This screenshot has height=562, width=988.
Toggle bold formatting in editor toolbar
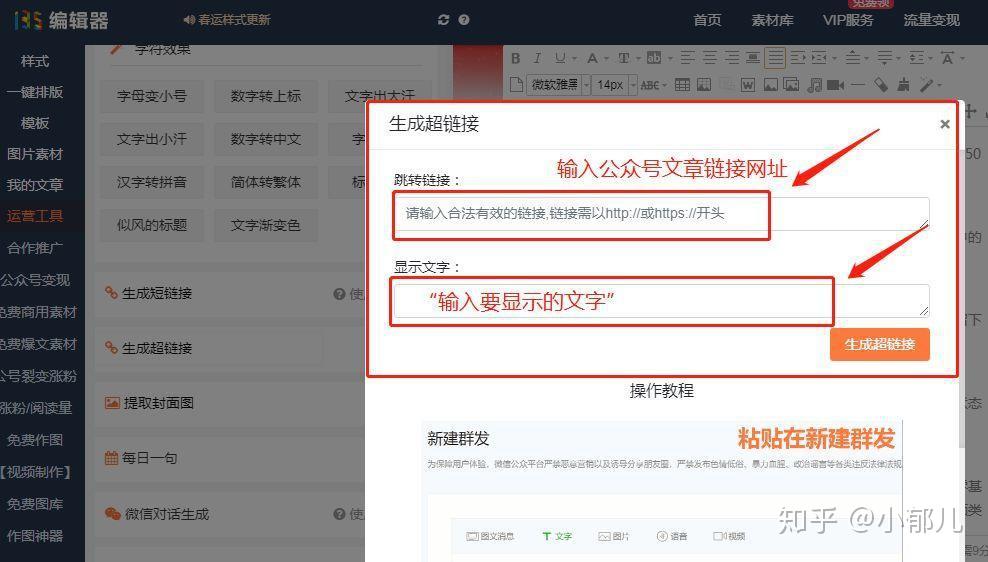point(516,59)
